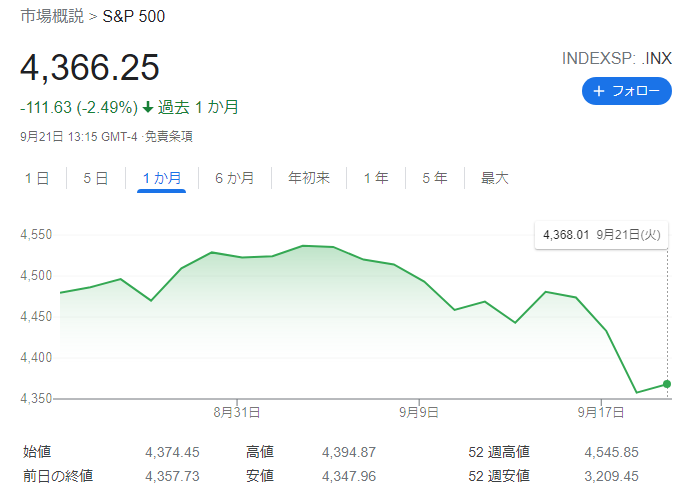Click the INDEXSP: .INX ticker label
The height and width of the screenshot is (498, 684).
pos(616,59)
